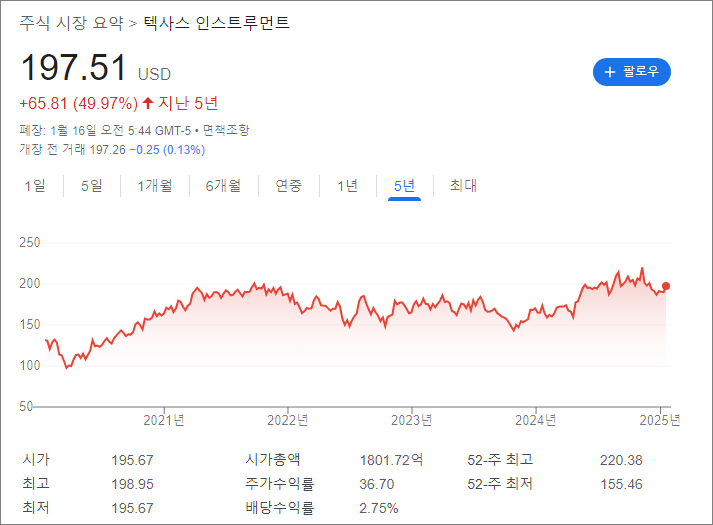Image resolution: width=713 pixels, height=525 pixels.
Task: Click the 주가수익률 value 36.70
Action: pos(377,484)
